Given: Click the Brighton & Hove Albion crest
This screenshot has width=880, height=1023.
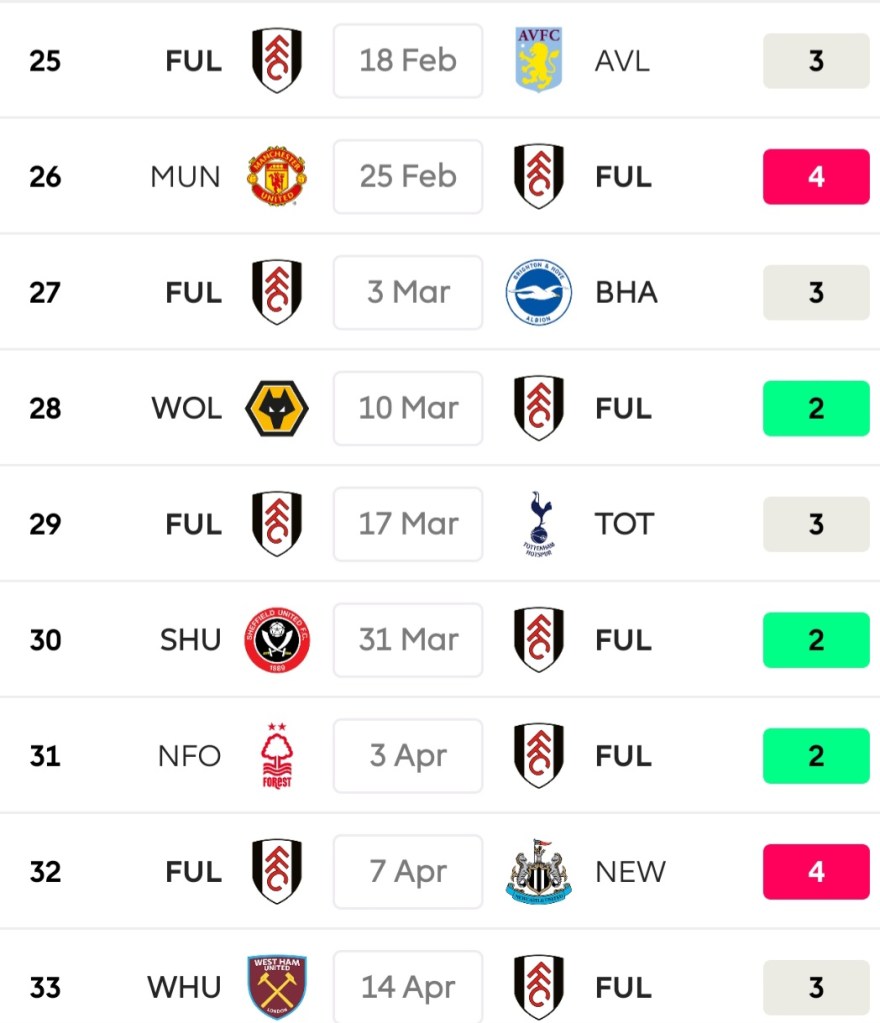Looking at the screenshot, I should tap(539, 293).
